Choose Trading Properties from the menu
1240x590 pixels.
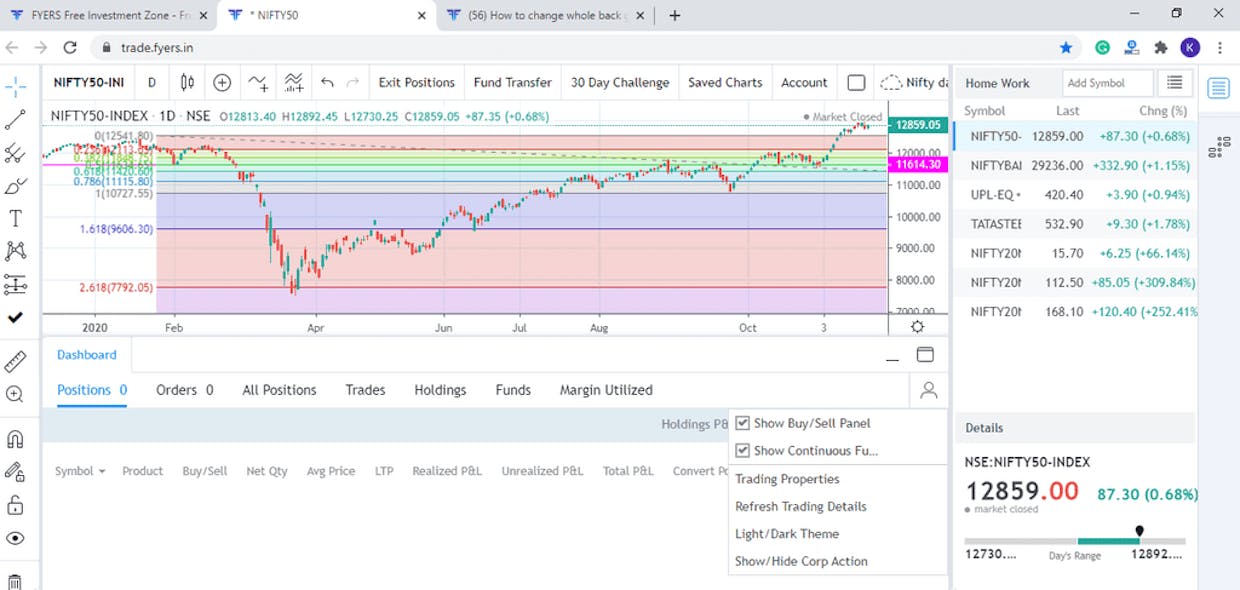point(787,479)
